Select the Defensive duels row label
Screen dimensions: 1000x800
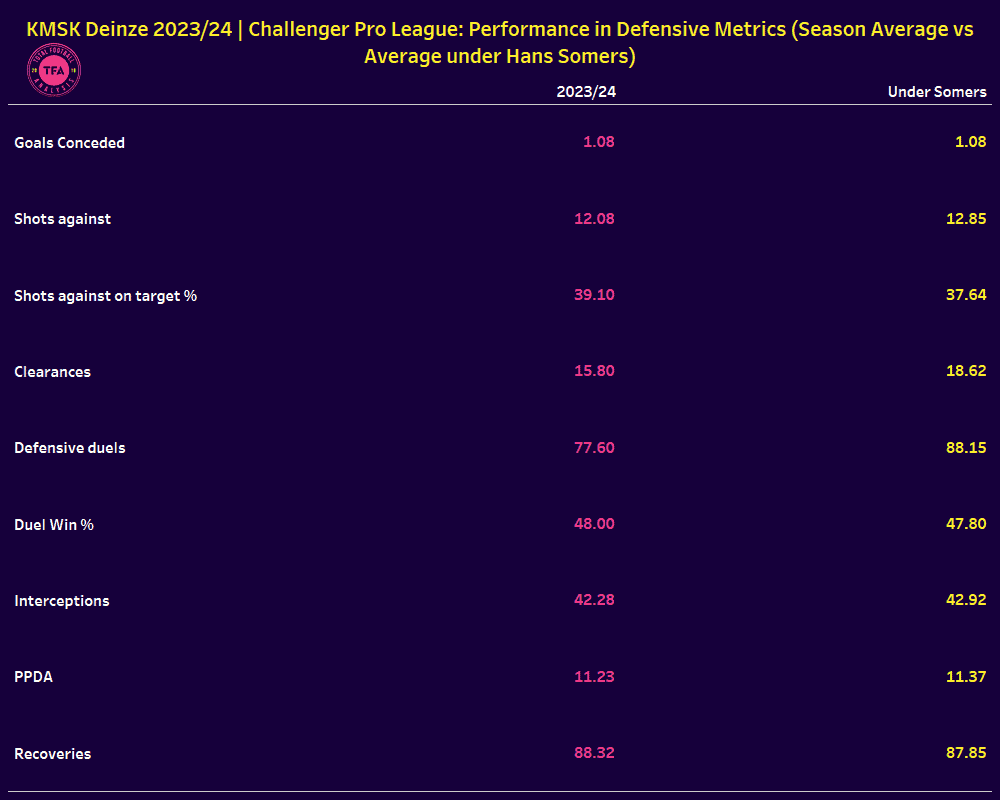(x=70, y=448)
